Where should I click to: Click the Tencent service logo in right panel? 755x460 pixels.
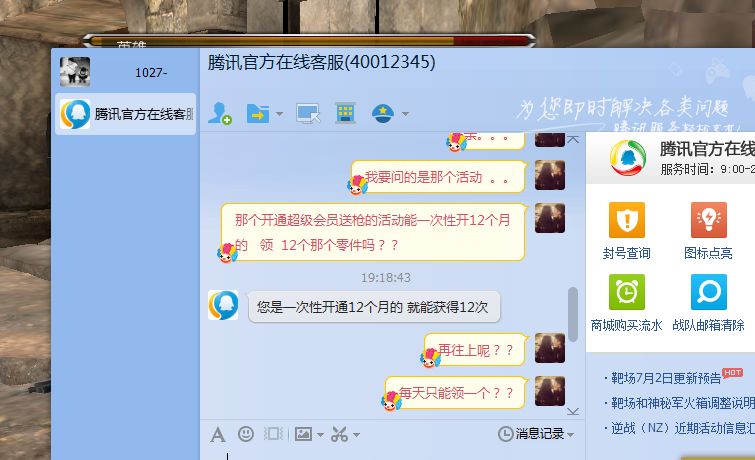coord(627,158)
